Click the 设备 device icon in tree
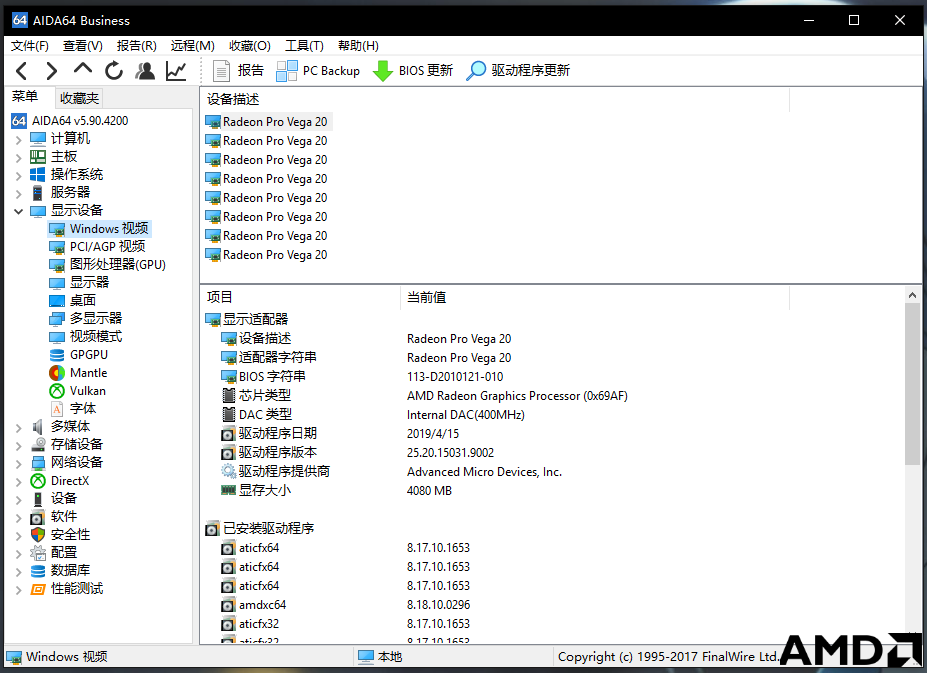The height and width of the screenshot is (673, 927). click(38, 499)
